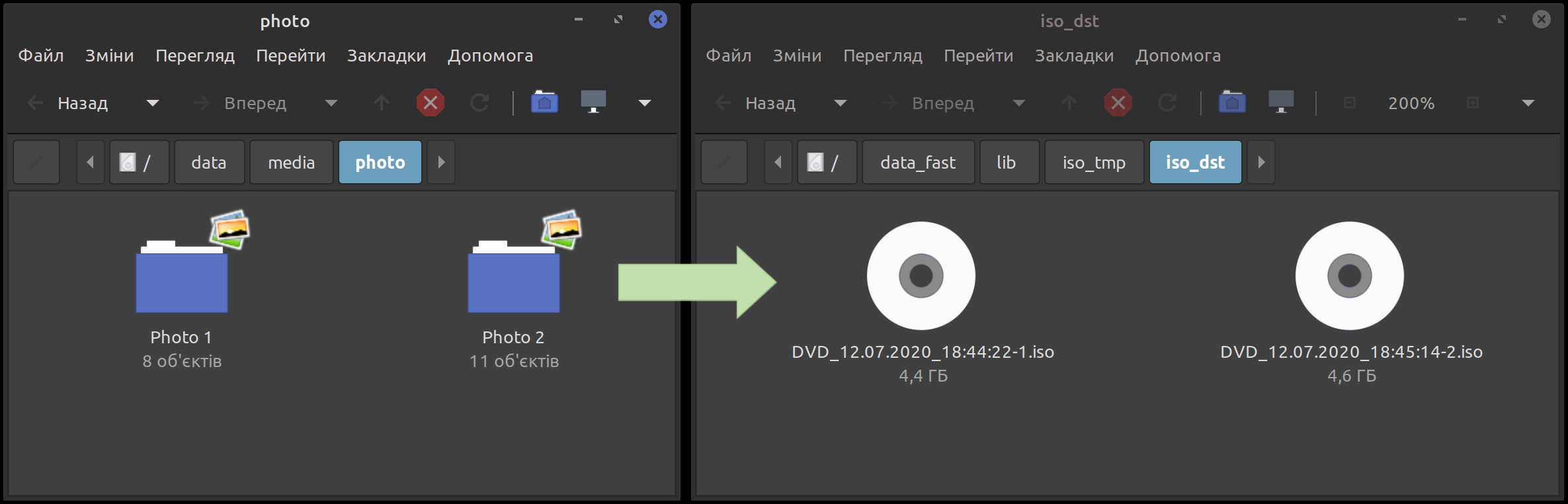
Task: Select the photo path segment
Action: pos(380,162)
